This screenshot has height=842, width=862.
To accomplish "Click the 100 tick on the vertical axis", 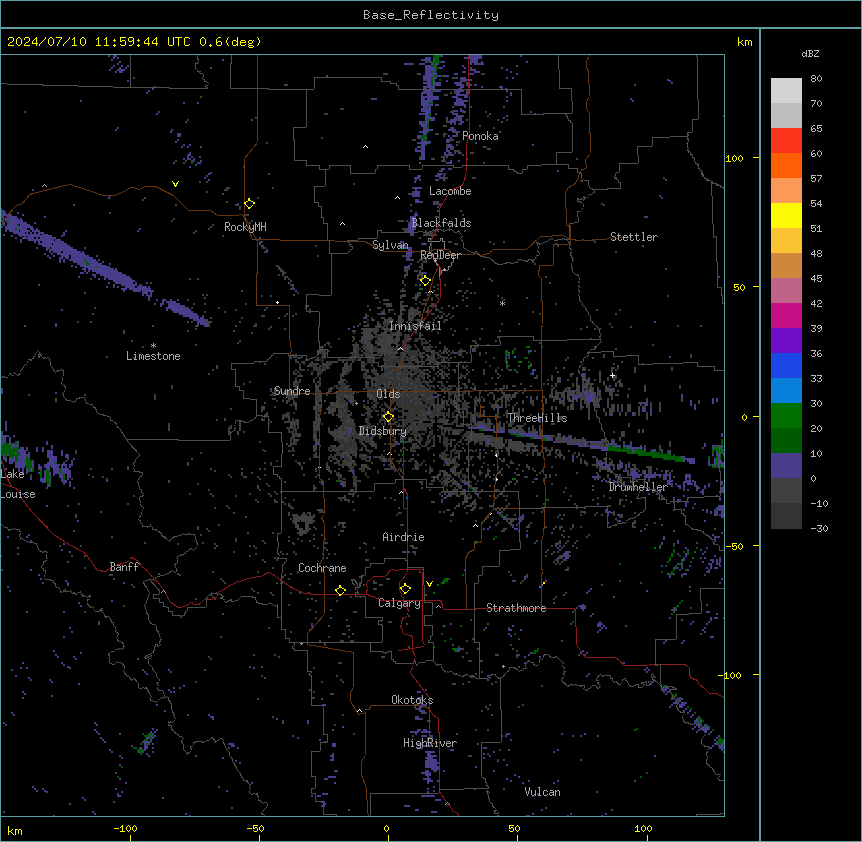I will [x=734, y=159].
